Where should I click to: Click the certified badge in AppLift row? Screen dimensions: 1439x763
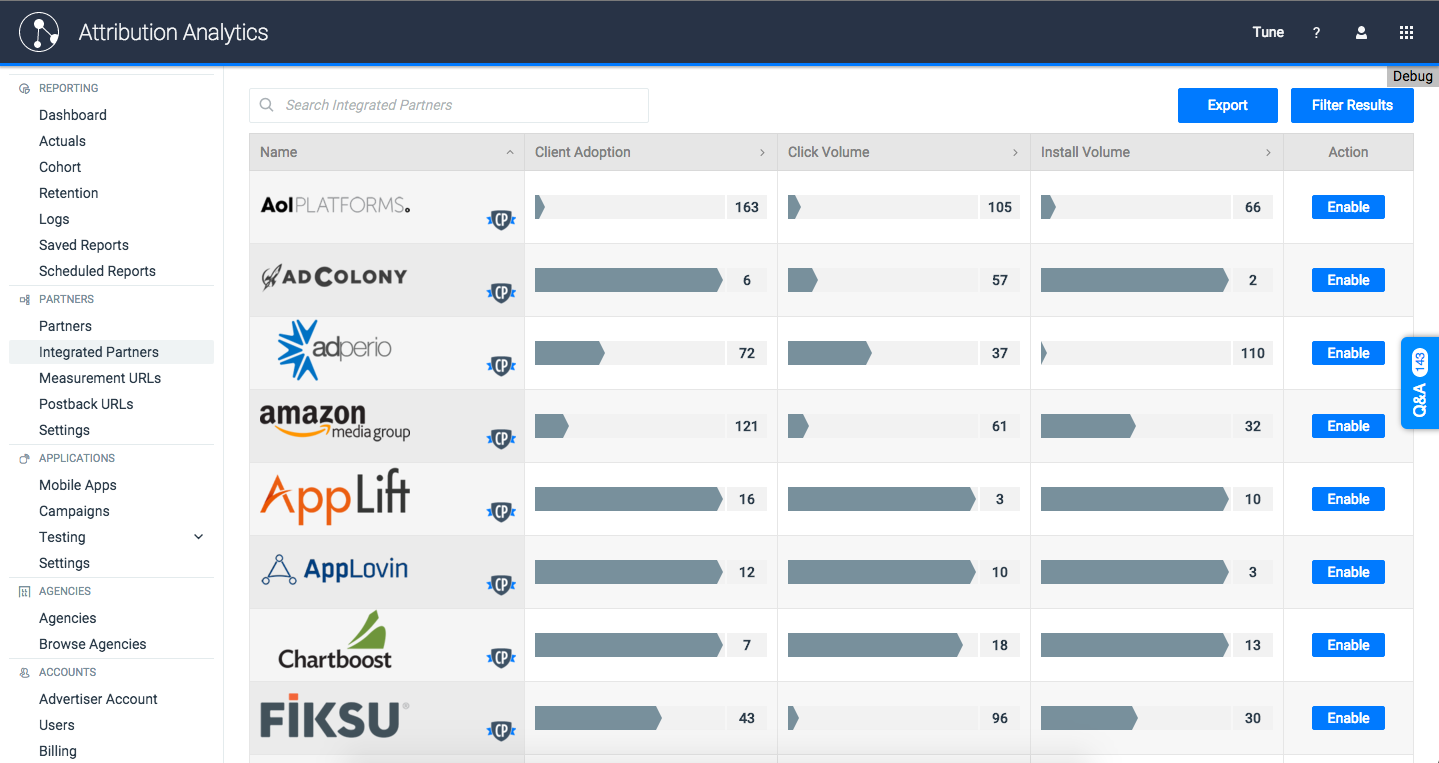pyautogui.click(x=501, y=512)
